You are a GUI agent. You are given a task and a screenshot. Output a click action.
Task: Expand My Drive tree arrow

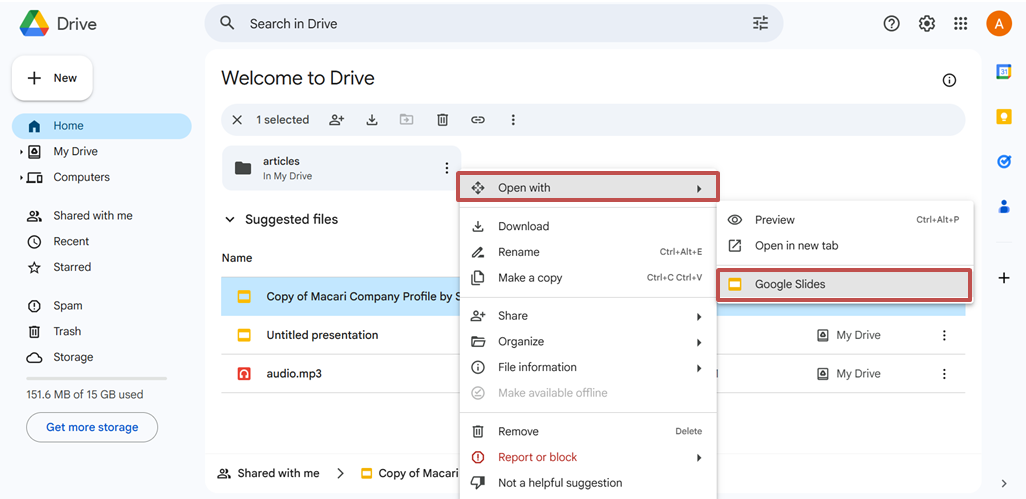click(x=22, y=152)
